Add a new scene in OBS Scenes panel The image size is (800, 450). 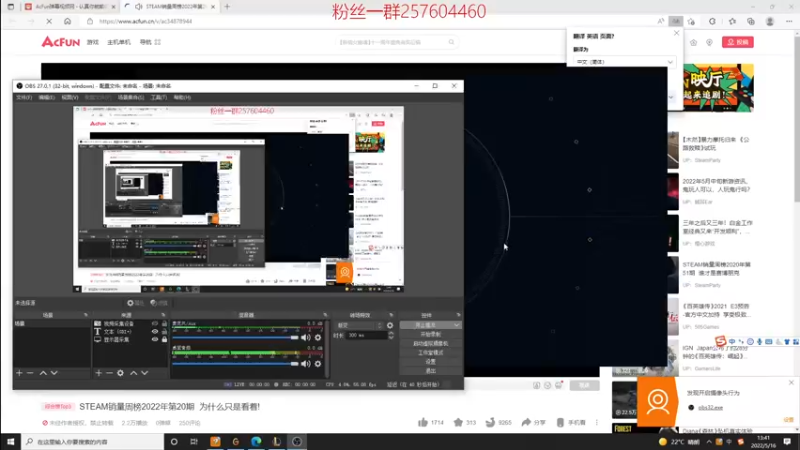tap(19, 373)
